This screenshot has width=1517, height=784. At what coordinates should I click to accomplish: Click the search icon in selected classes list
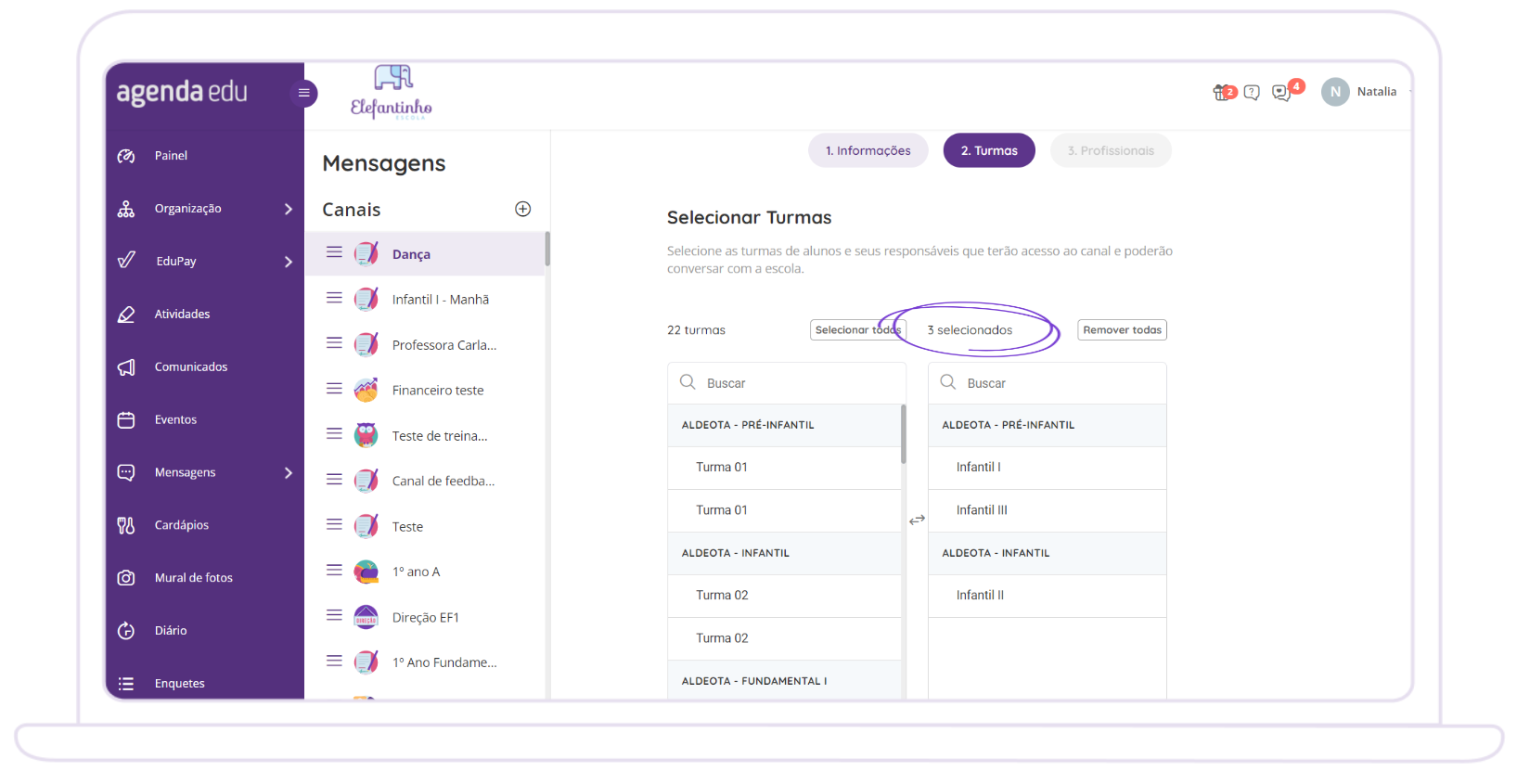click(x=947, y=382)
